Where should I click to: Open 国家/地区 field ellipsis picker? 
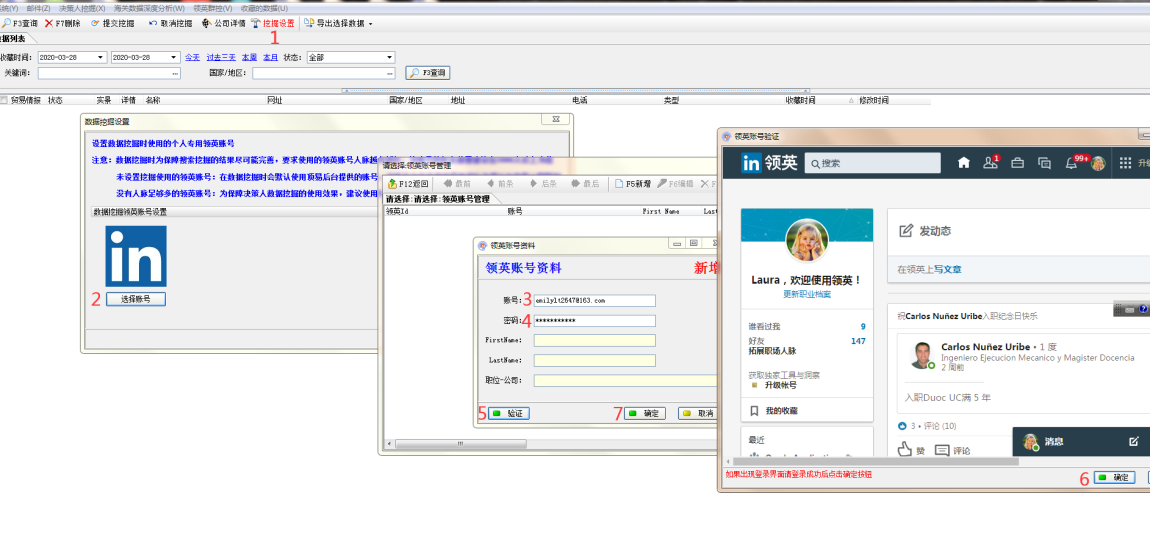[389, 73]
